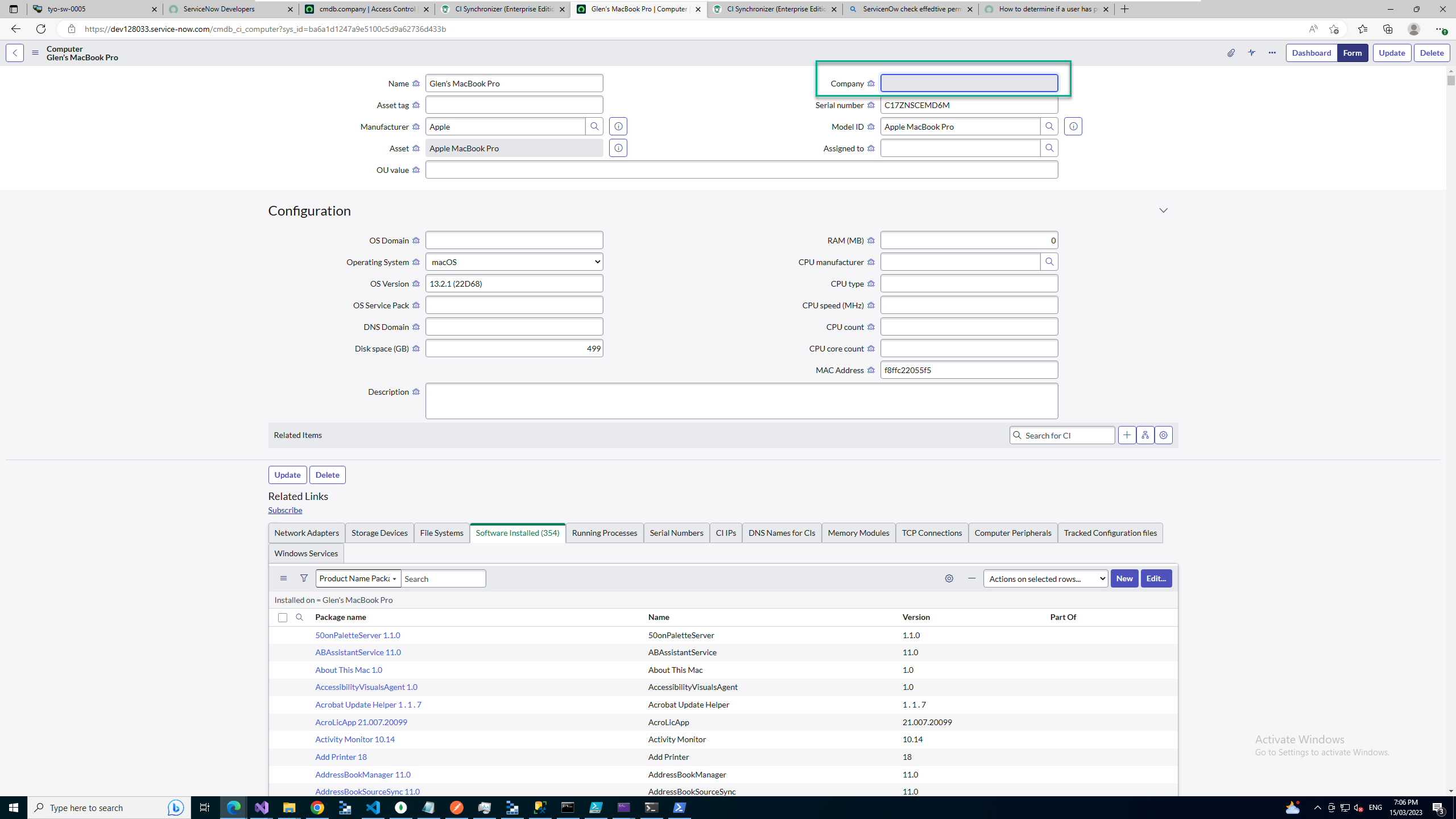Preview the Asset record via info icon
Screen dimensions: 1456x819
(x=618, y=148)
